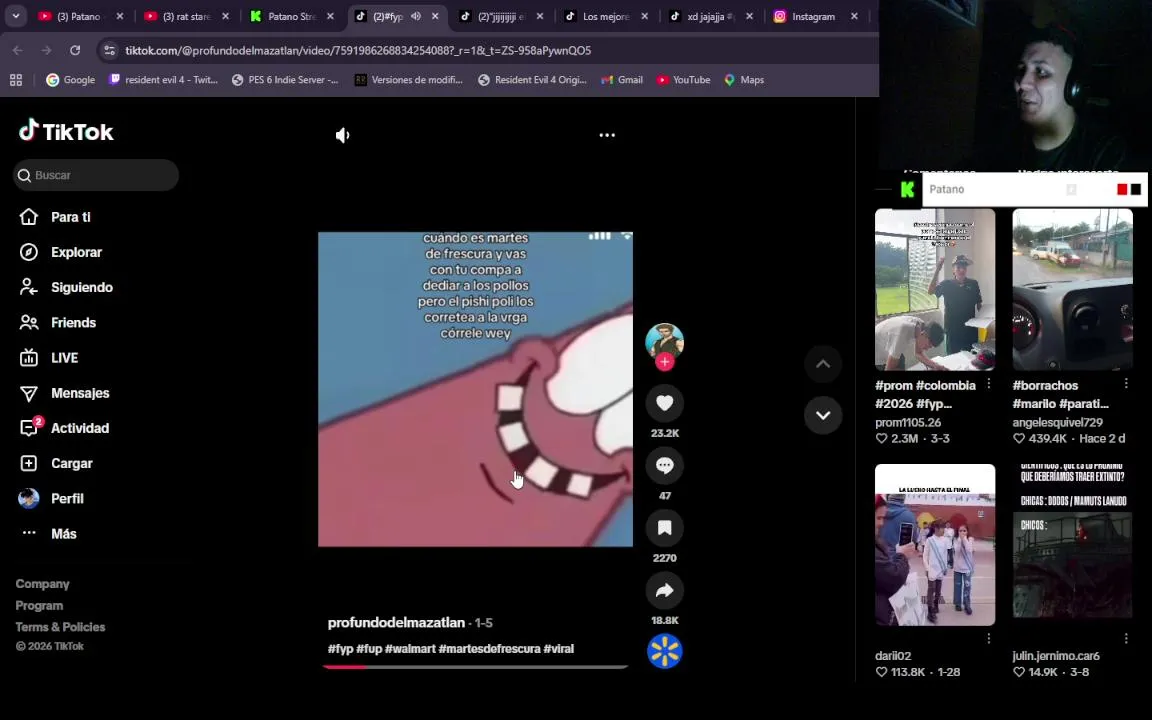Expand Company footer section

pyautogui.click(x=43, y=584)
